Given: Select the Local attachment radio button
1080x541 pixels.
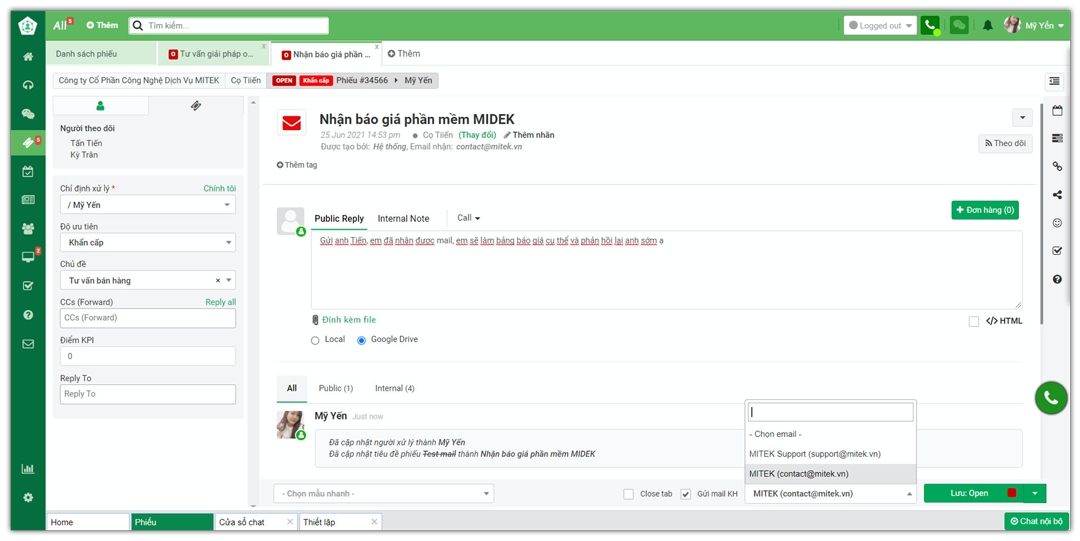Looking at the screenshot, I should (316, 341).
